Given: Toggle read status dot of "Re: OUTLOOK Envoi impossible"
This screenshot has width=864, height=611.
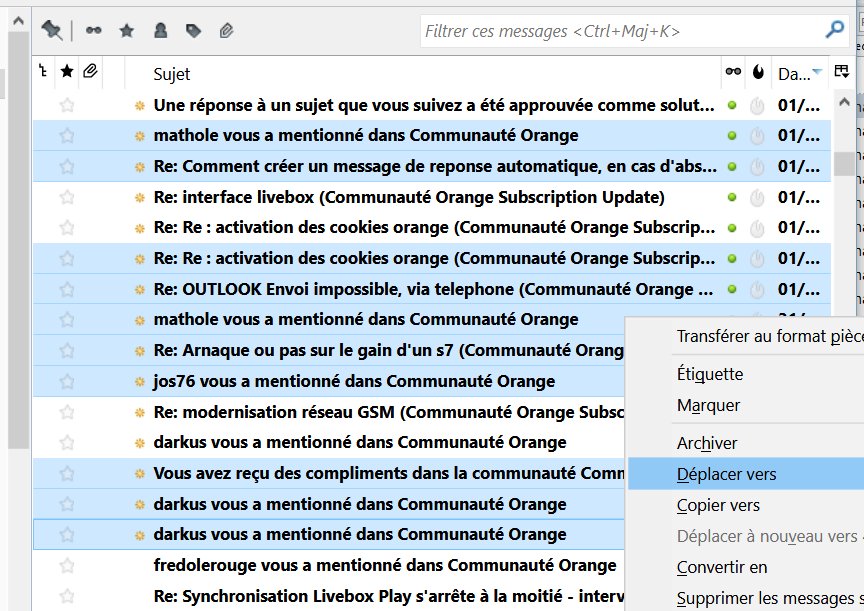Looking at the screenshot, I should tap(732, 290).
